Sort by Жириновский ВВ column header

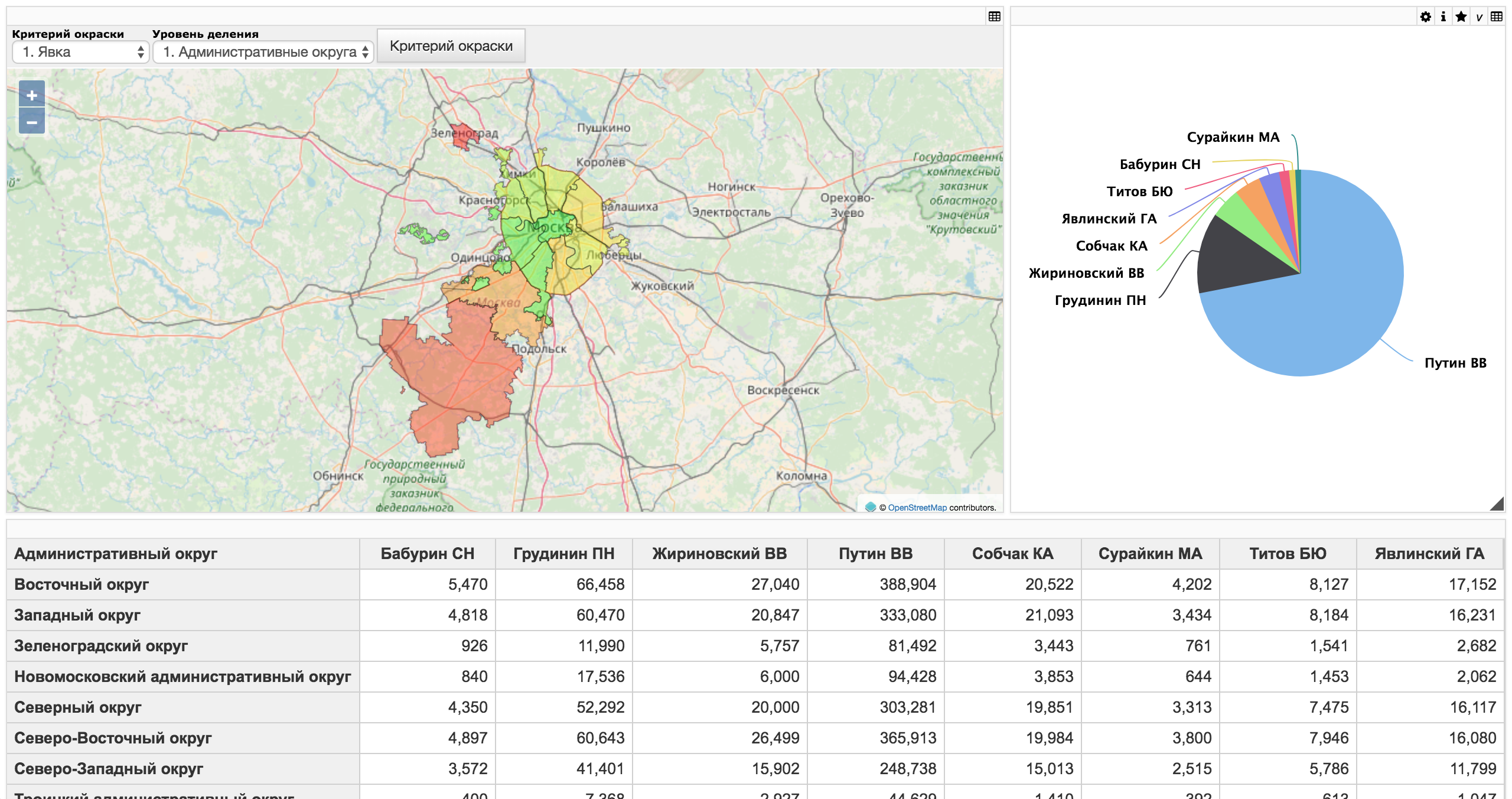click(719, 554)
